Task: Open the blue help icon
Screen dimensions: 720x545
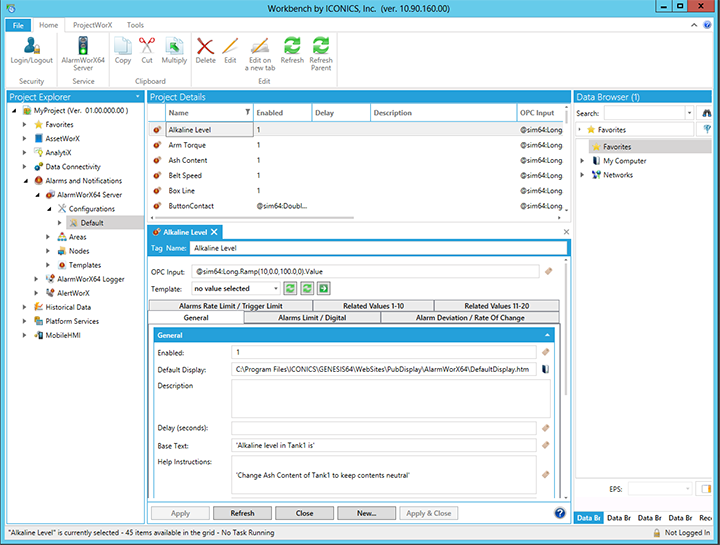Action: point(560,513)
